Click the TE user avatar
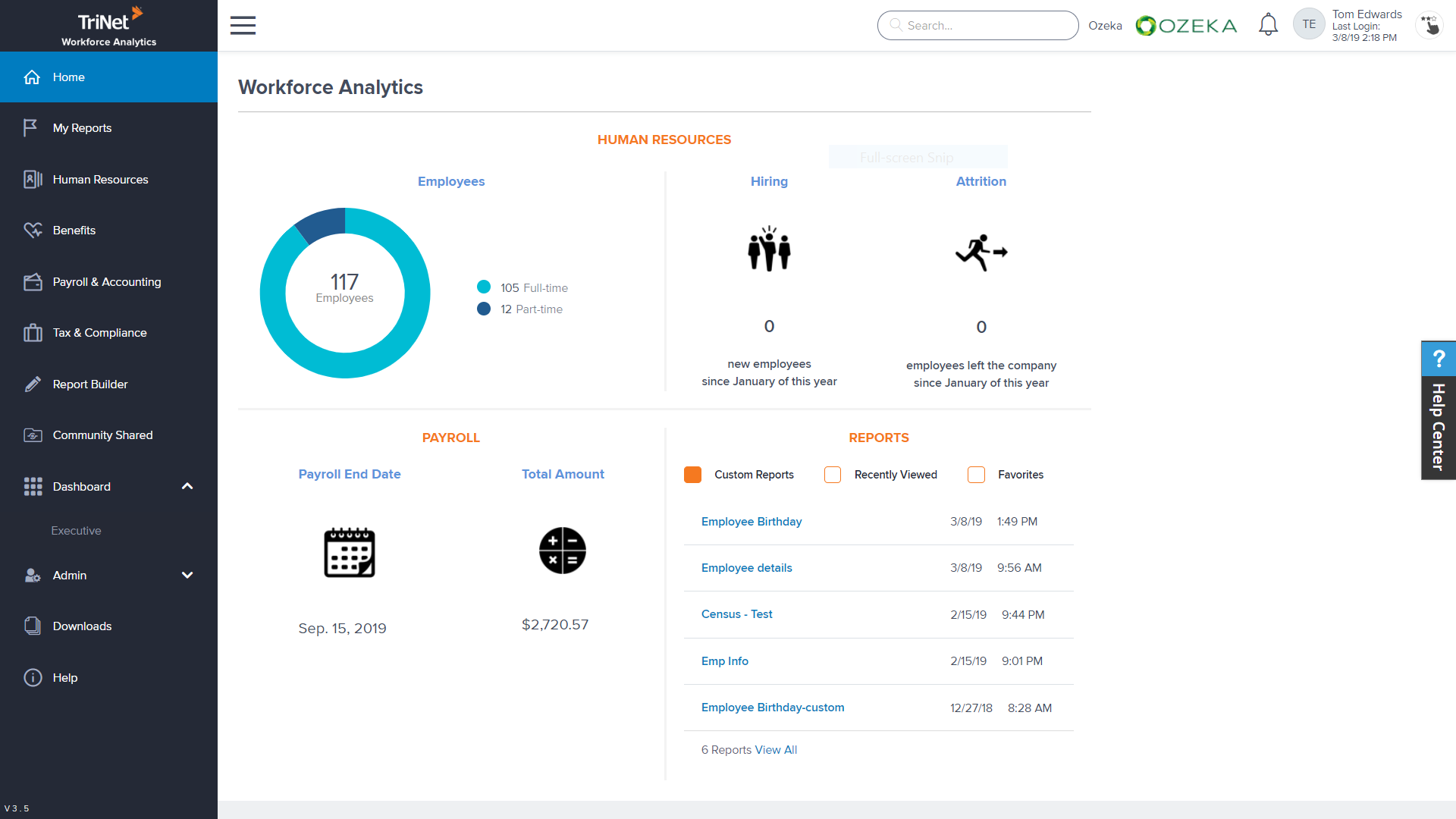Screen dimensions: 1456x819 pos(1308,24)
